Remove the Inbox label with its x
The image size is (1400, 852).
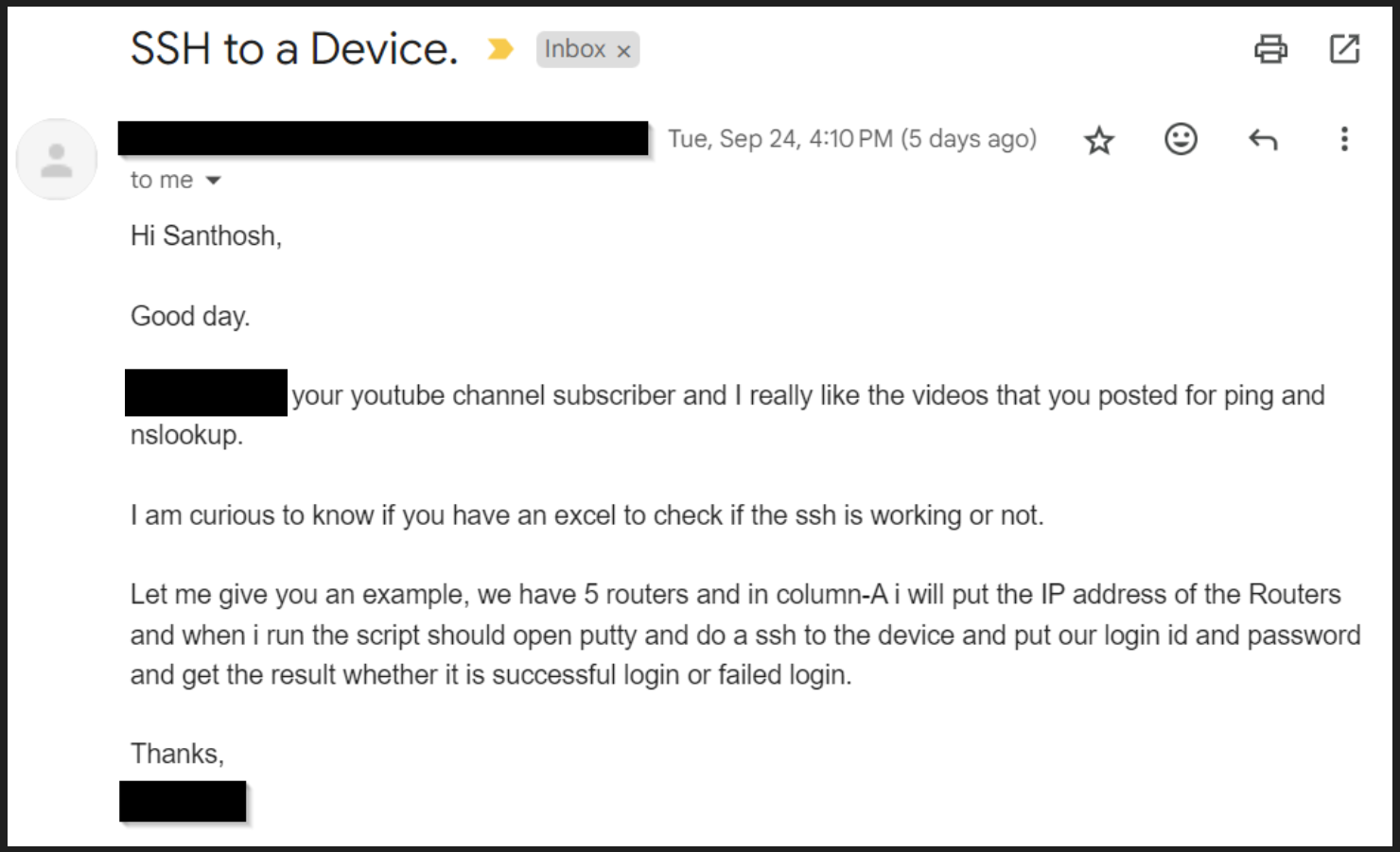[623, 51]
